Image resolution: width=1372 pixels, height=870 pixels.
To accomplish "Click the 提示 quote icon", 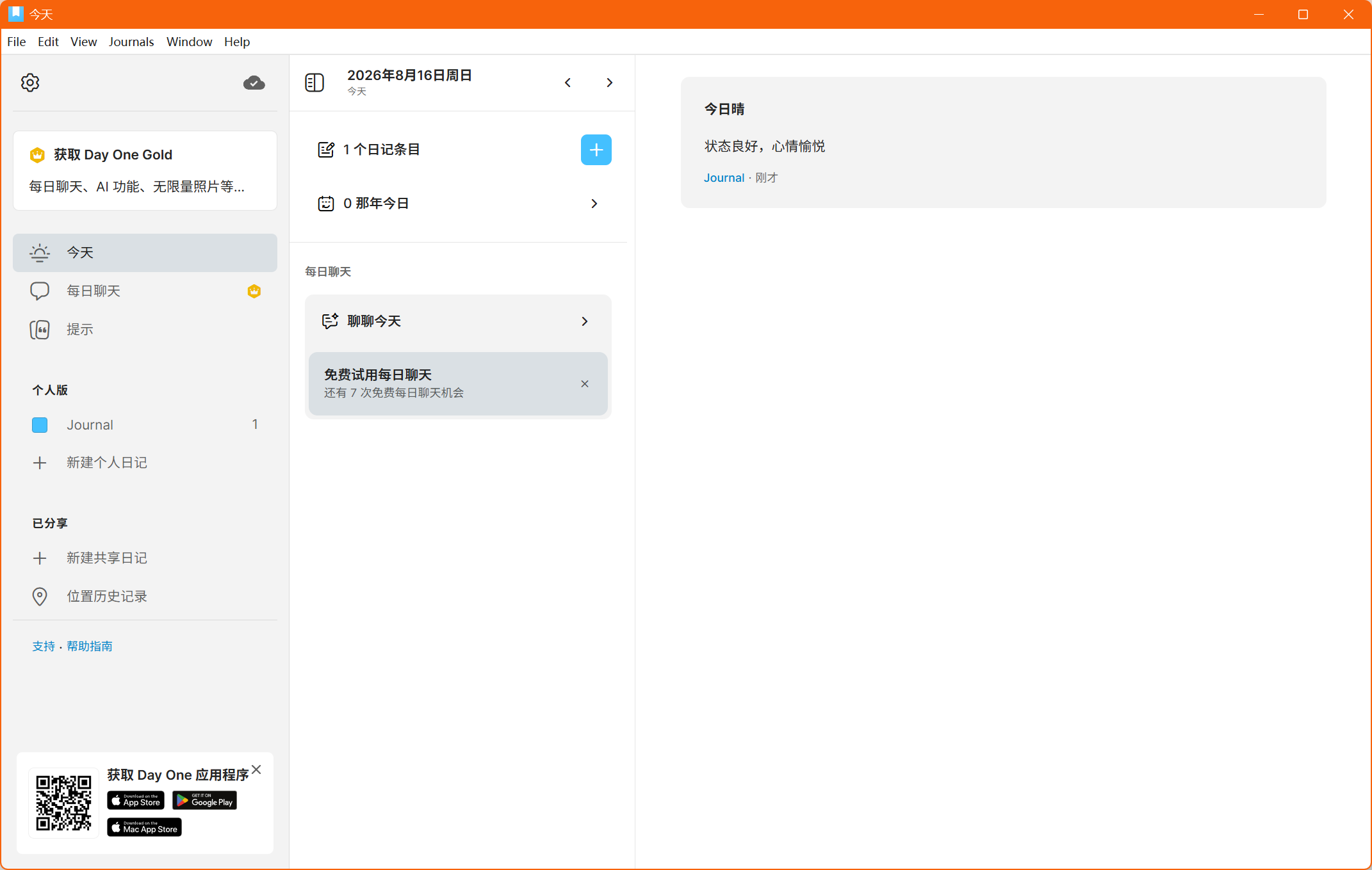I will click(x=40, y=330).
